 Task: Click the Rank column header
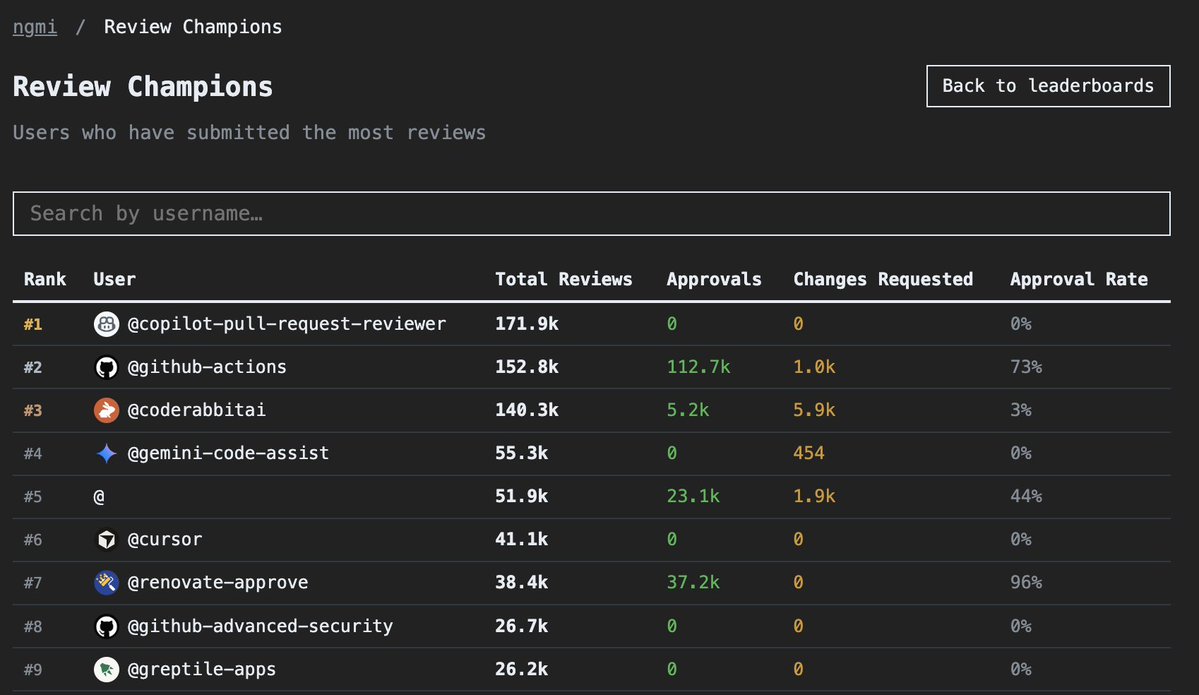coord(45,279)
